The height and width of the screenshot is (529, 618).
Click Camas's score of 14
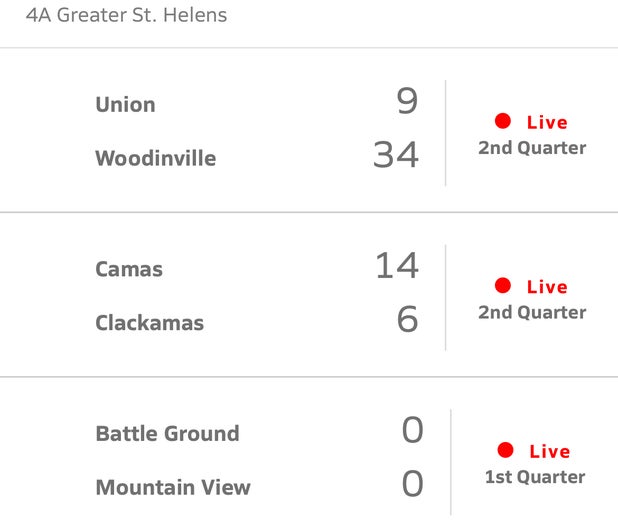[397, 266]
